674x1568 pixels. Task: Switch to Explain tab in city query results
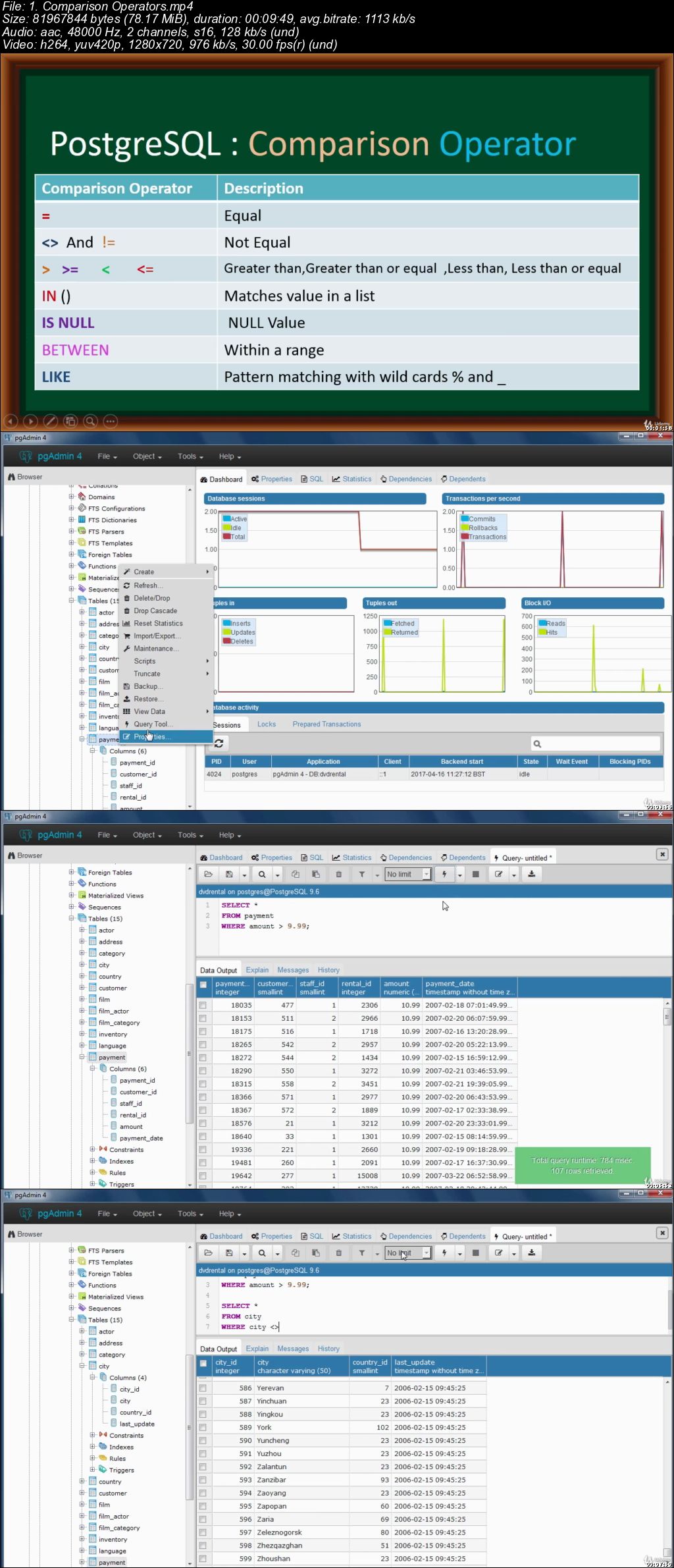point(257,1349)
